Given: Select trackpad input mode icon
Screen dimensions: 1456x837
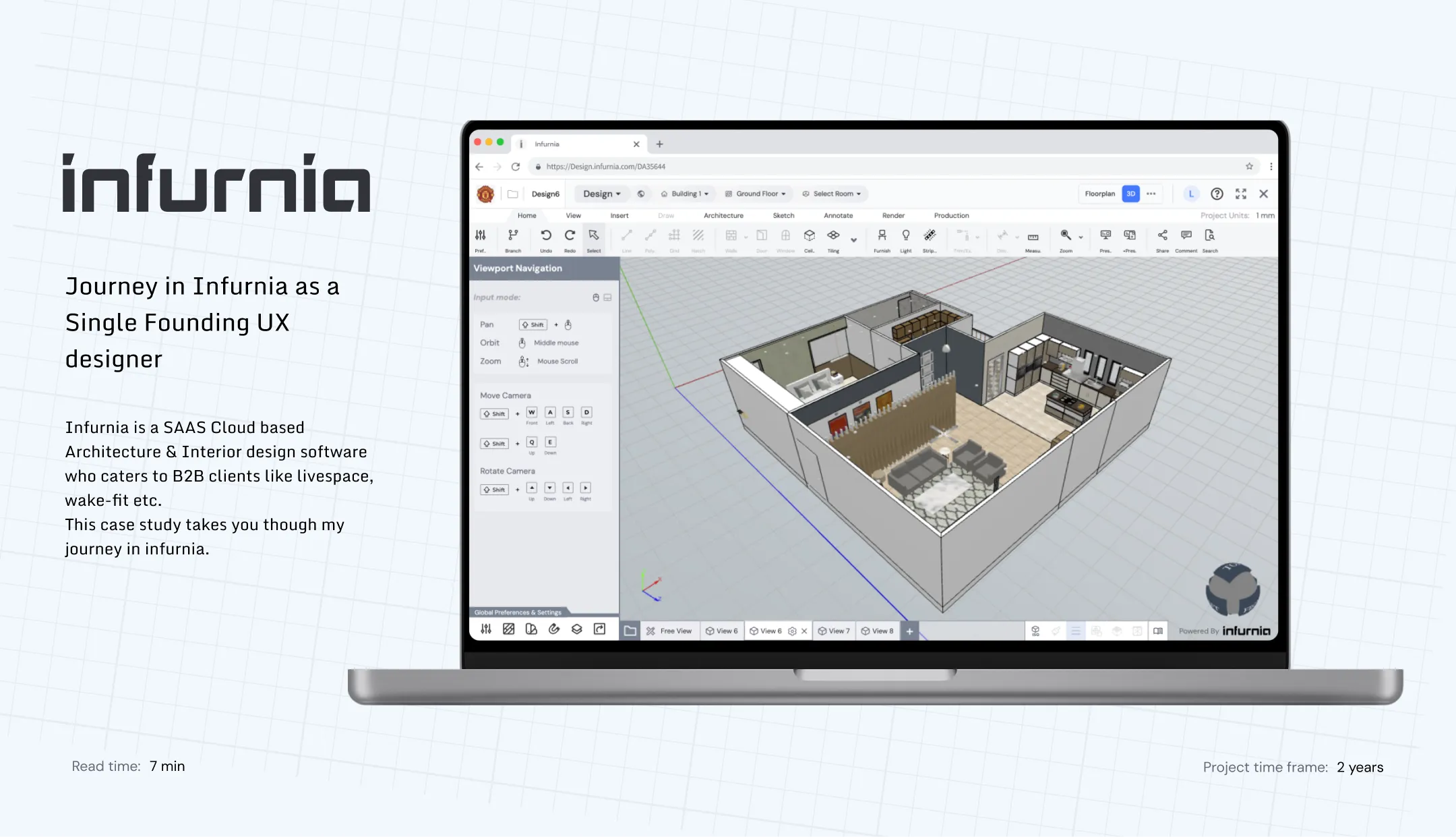Looking at the screenshot, I should (x=607, y=297).
